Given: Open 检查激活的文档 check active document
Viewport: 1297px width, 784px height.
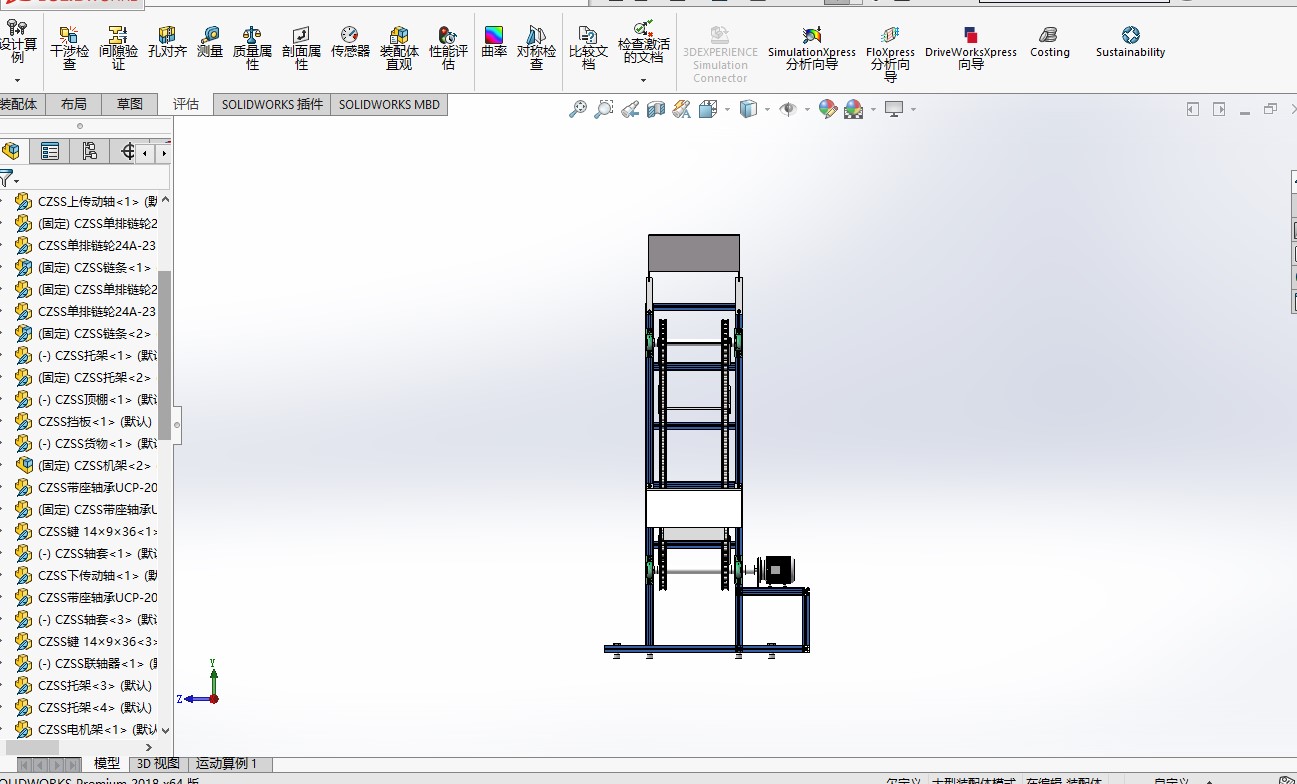Looking at the screenshot, I should click(x=643, y=42).
